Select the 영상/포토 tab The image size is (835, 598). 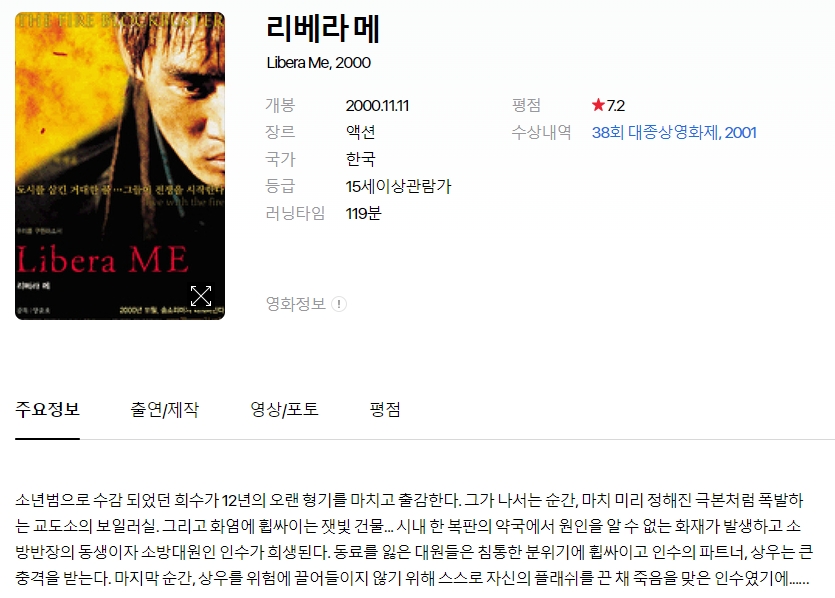click(284, 409)
